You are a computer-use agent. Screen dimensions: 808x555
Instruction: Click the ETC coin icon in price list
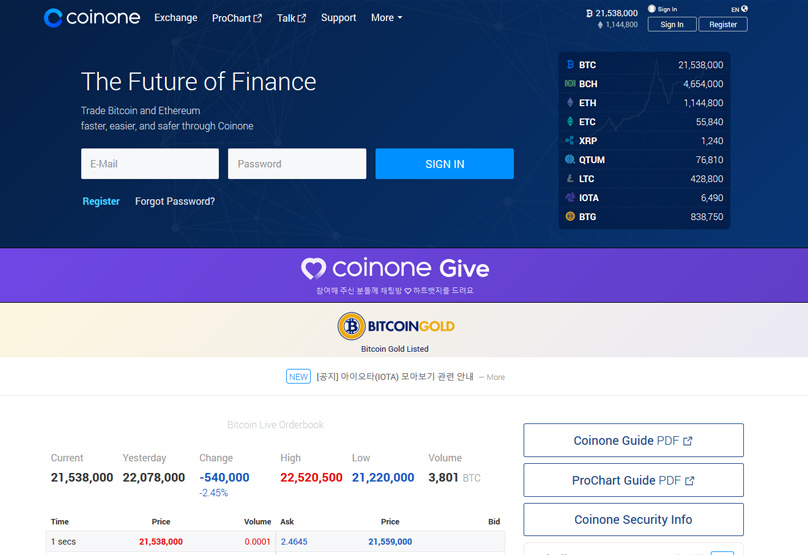570,122
